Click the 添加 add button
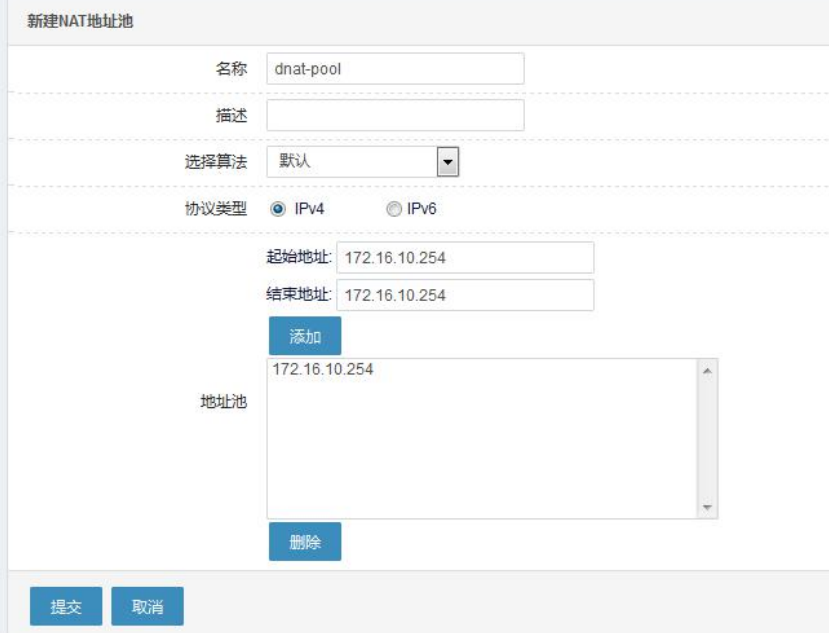 pos(305,336)
